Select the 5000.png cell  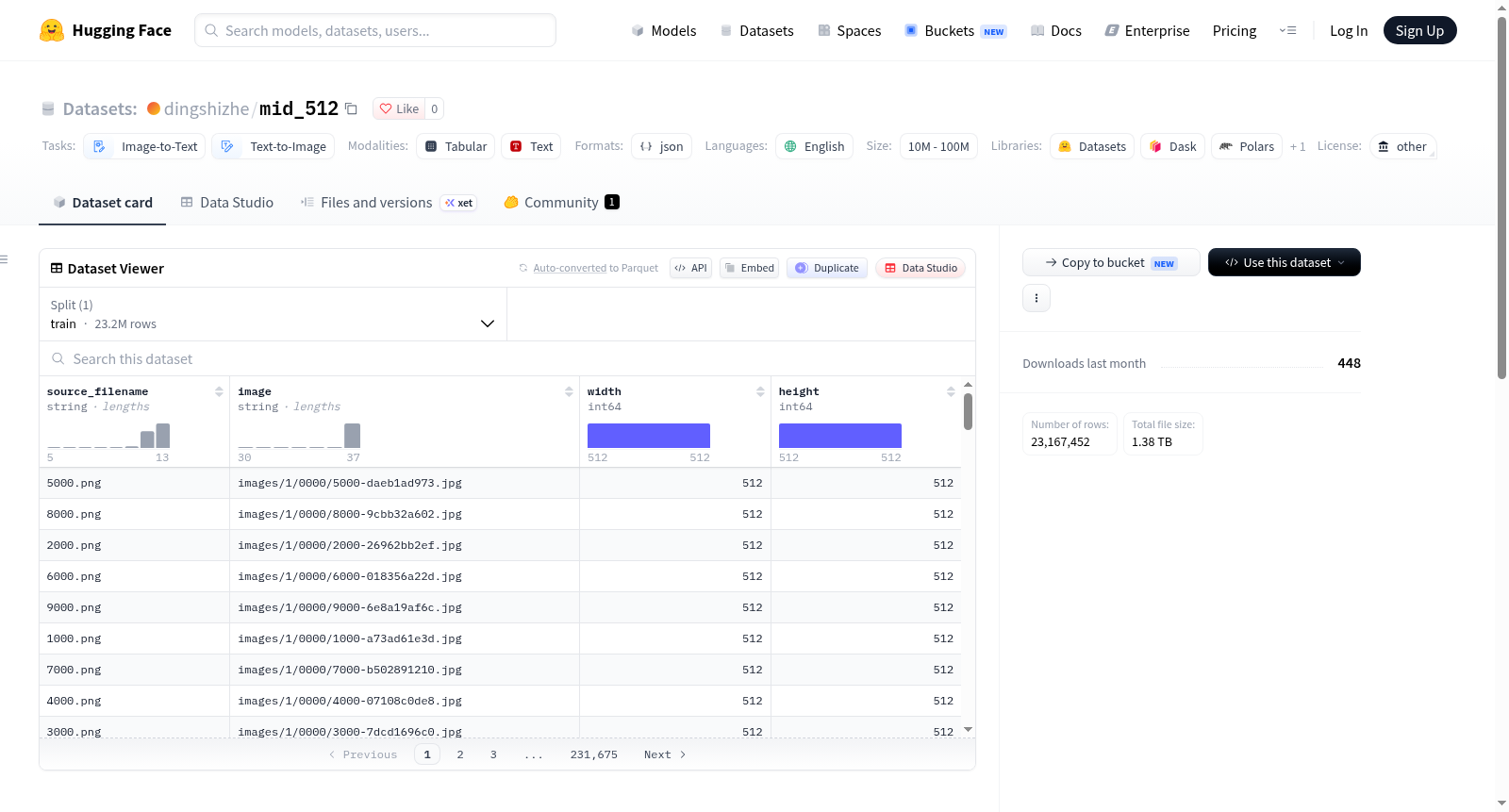click(134, 483)
